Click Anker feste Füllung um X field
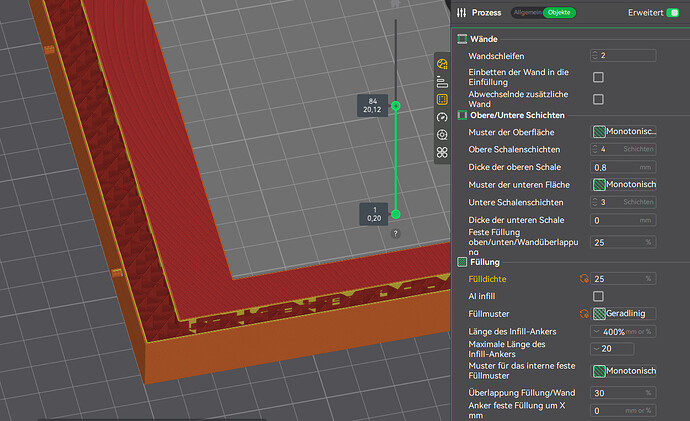The height and width of the screenshot is (421, 690). click(623, 410)
